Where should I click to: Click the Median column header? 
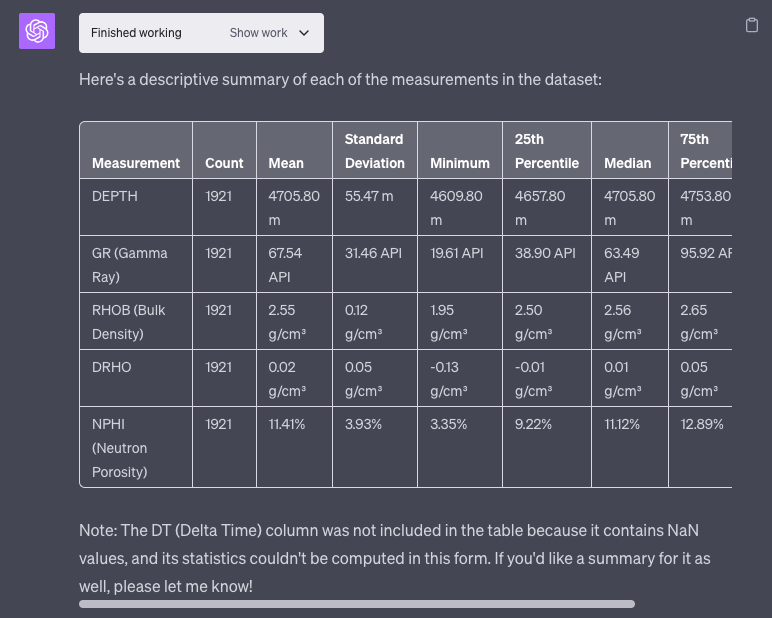628,163
